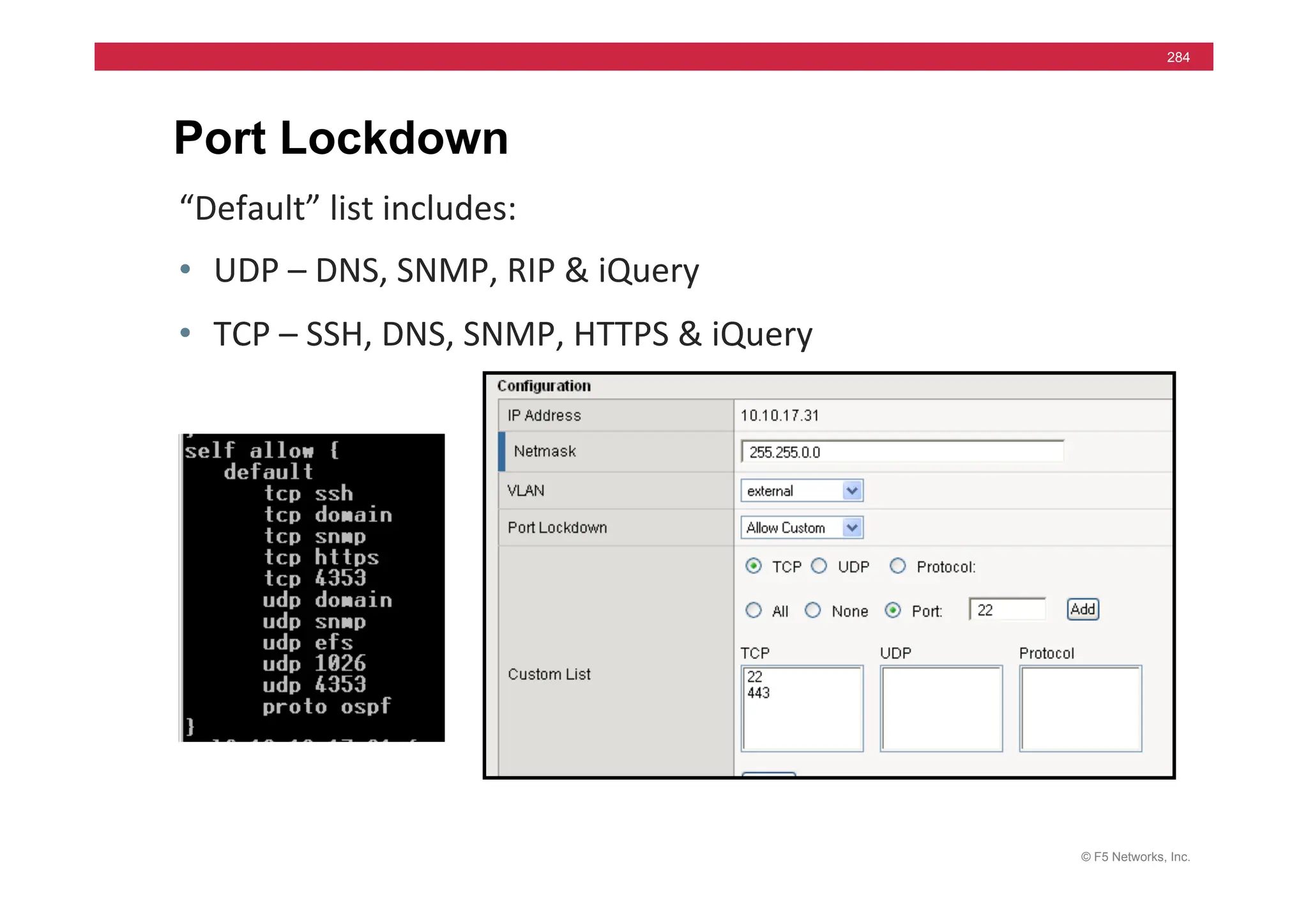Screen dimensions: 1308x924
Task: Click the Add port button
Action: pyautogui.click(x=1083, y=609)
